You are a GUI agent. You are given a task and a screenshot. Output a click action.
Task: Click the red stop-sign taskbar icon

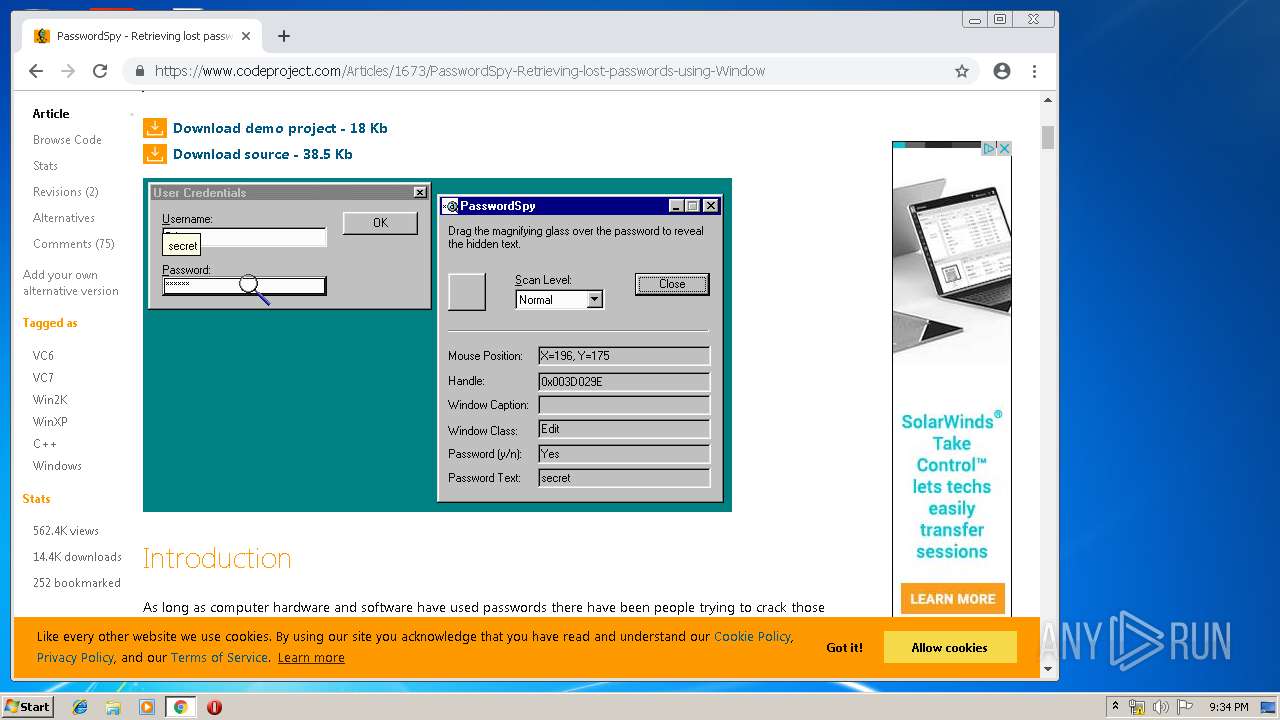click(x=214, y=707)
